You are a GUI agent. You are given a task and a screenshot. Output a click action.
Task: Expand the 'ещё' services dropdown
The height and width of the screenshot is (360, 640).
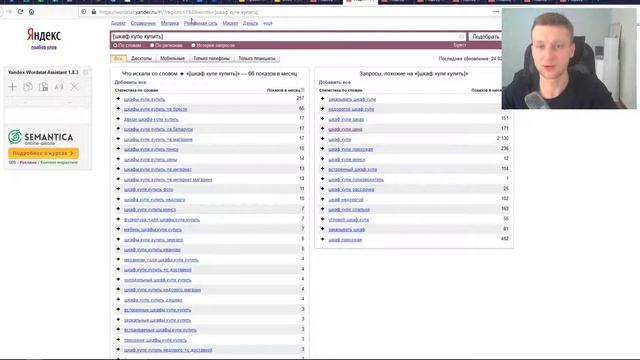click(x=267, y=23)
